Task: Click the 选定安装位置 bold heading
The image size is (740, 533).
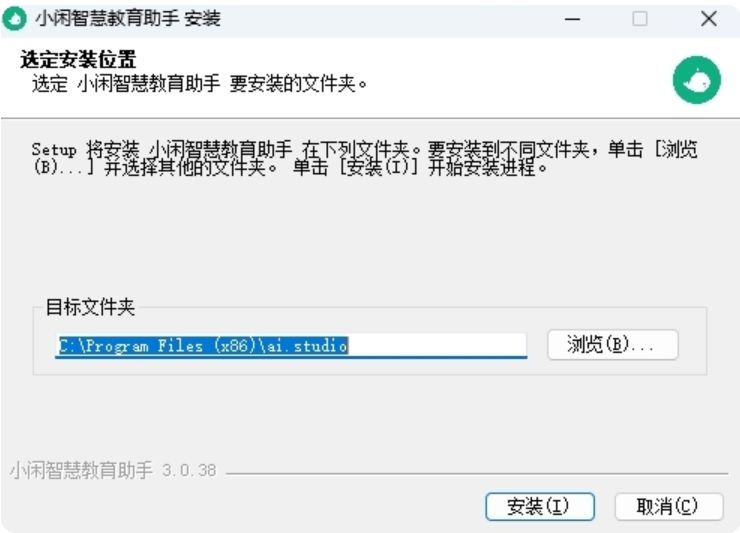Action: point(78,60)
